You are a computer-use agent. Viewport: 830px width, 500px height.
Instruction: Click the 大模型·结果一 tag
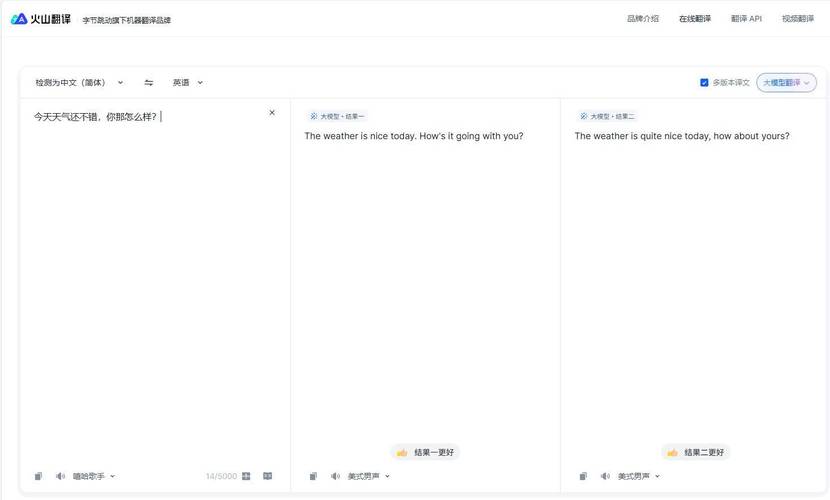tap(337, 116)
